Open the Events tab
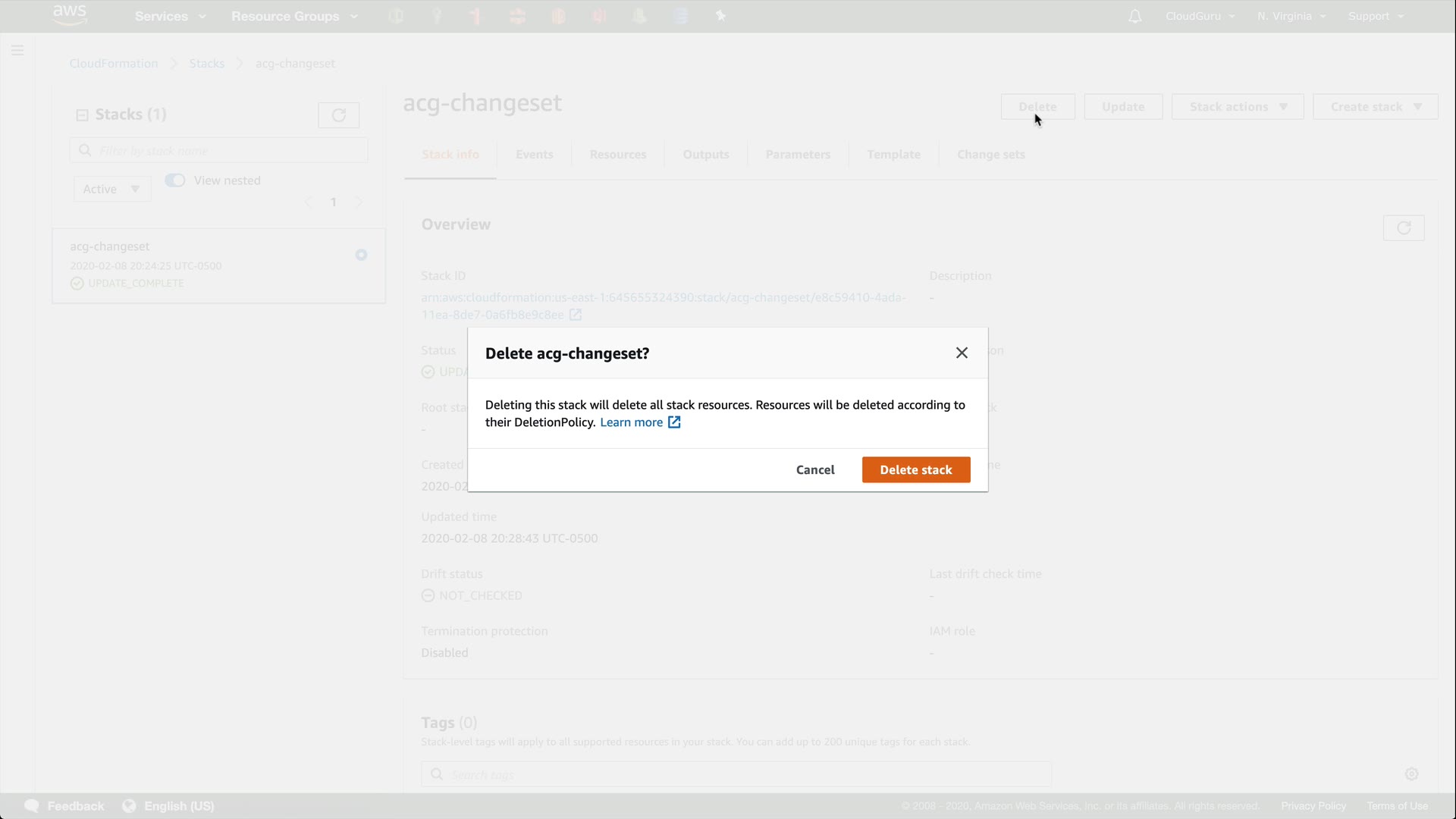This screenshot has height=819, width=1456. pos(534,155)
